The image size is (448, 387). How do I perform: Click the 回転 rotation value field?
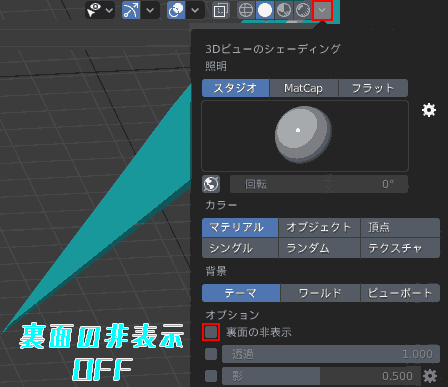(x=319, y=184)
